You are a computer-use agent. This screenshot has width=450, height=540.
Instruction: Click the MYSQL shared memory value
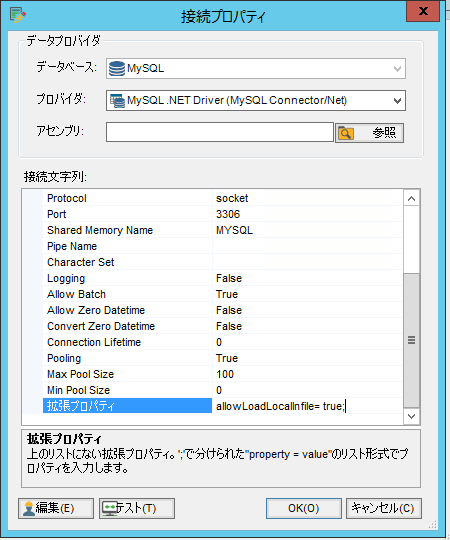tap(307, 230)
